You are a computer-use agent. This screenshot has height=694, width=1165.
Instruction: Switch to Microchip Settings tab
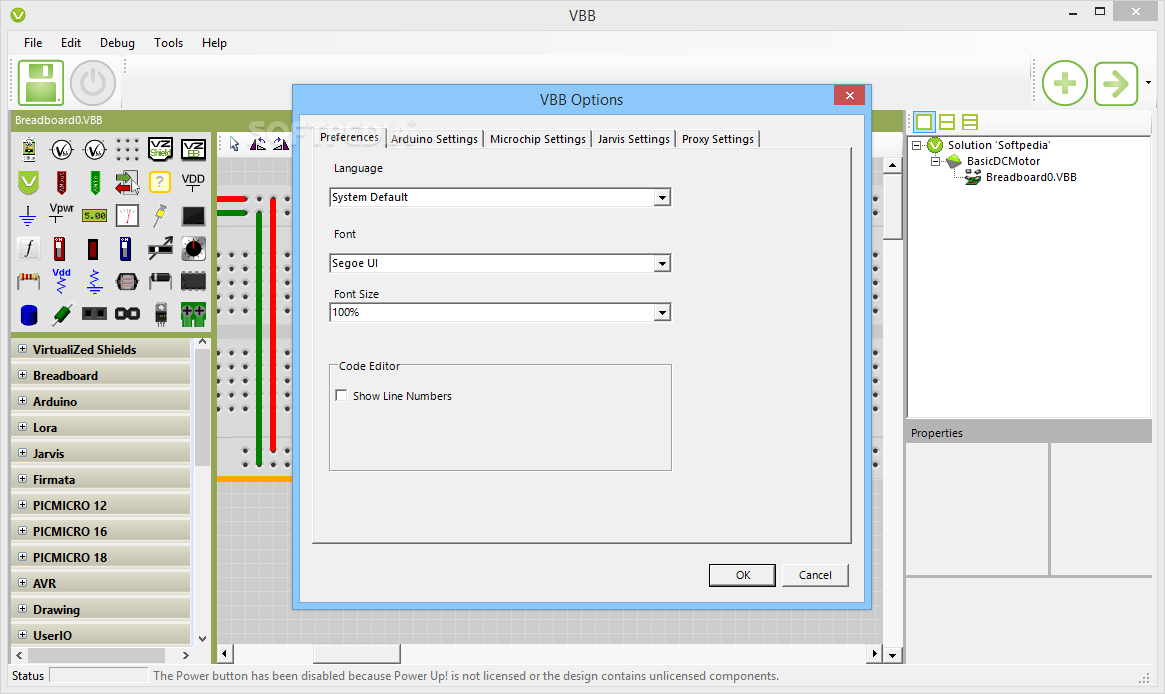pos(538,139)
